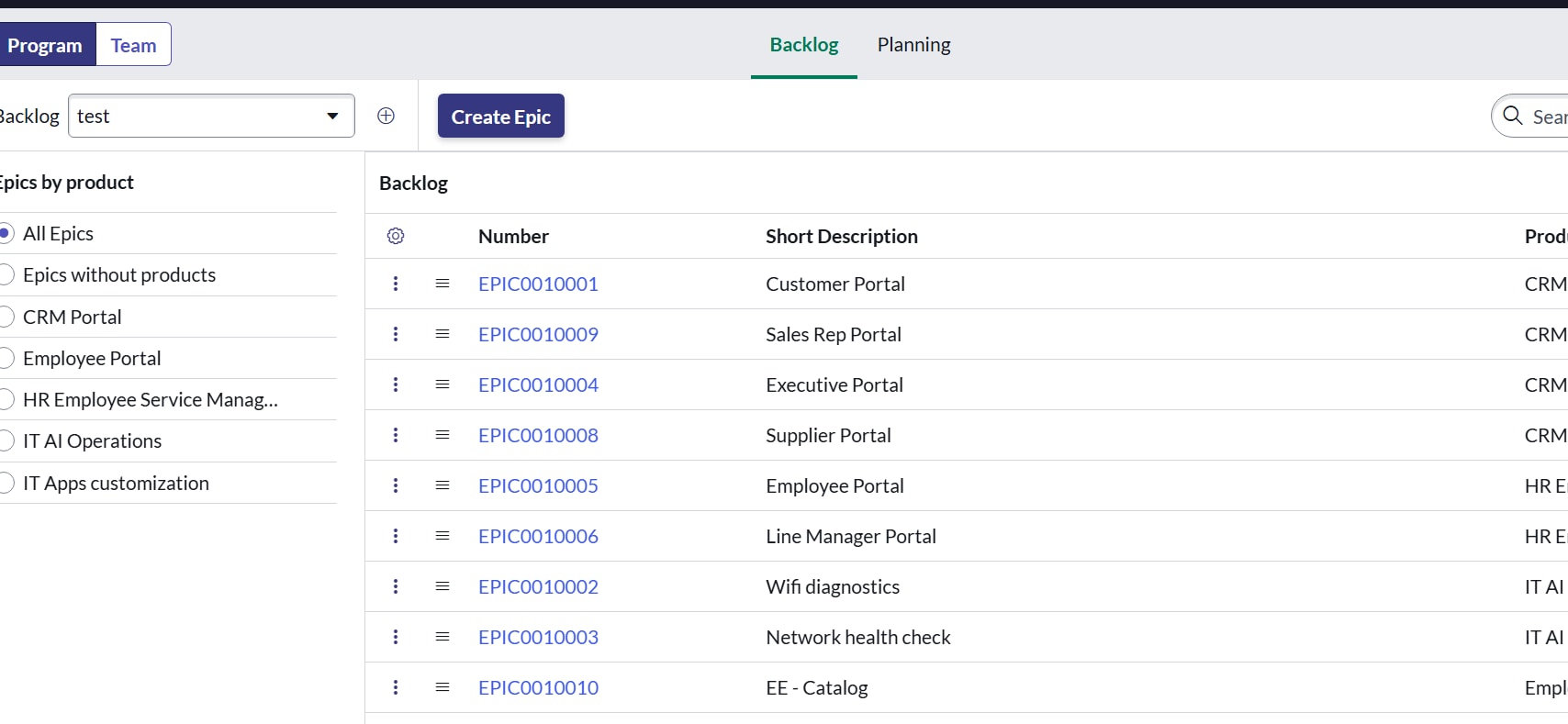The image size is (1568, 724).
Task: Click the drag handle for EPIC0010009
Action: coord(442,334)
